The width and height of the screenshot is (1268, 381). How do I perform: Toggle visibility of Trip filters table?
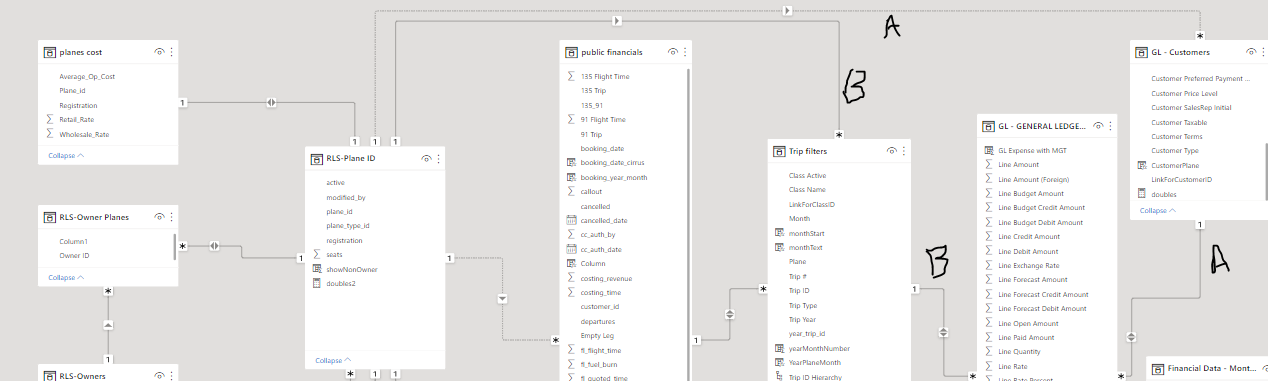coord(891,151)
